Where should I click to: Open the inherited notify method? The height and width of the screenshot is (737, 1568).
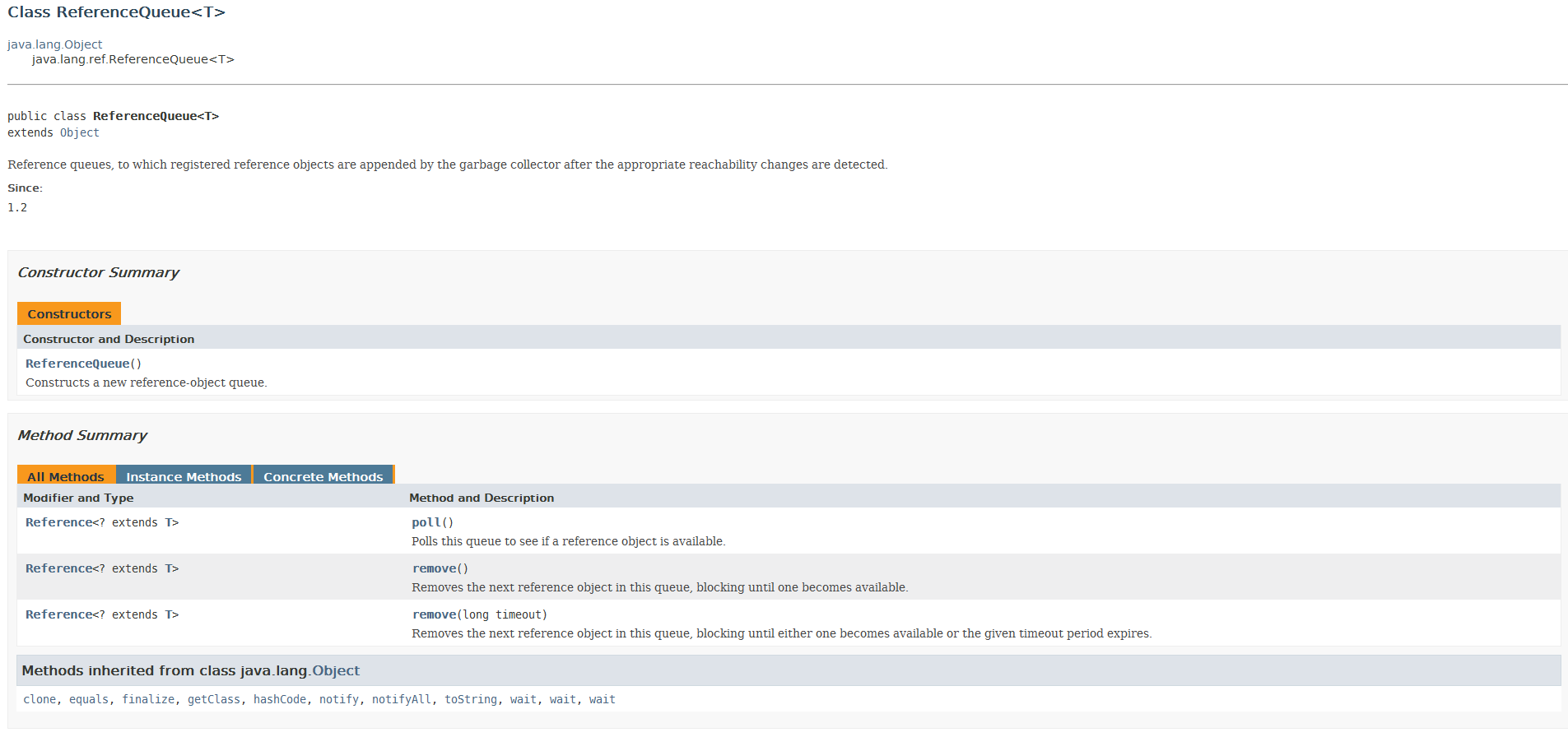(339, 699)
